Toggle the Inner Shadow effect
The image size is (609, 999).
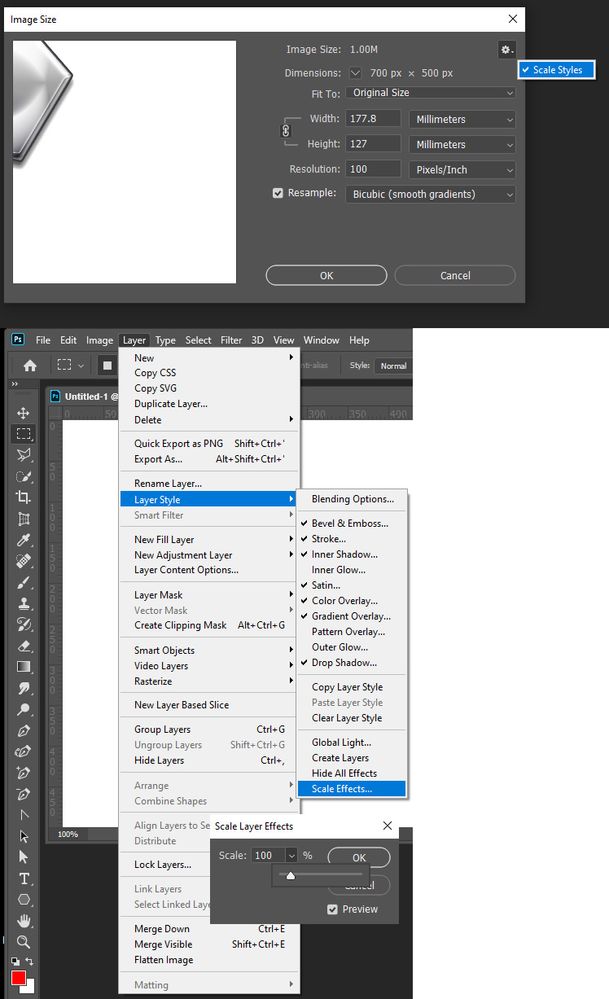(352, 554)
